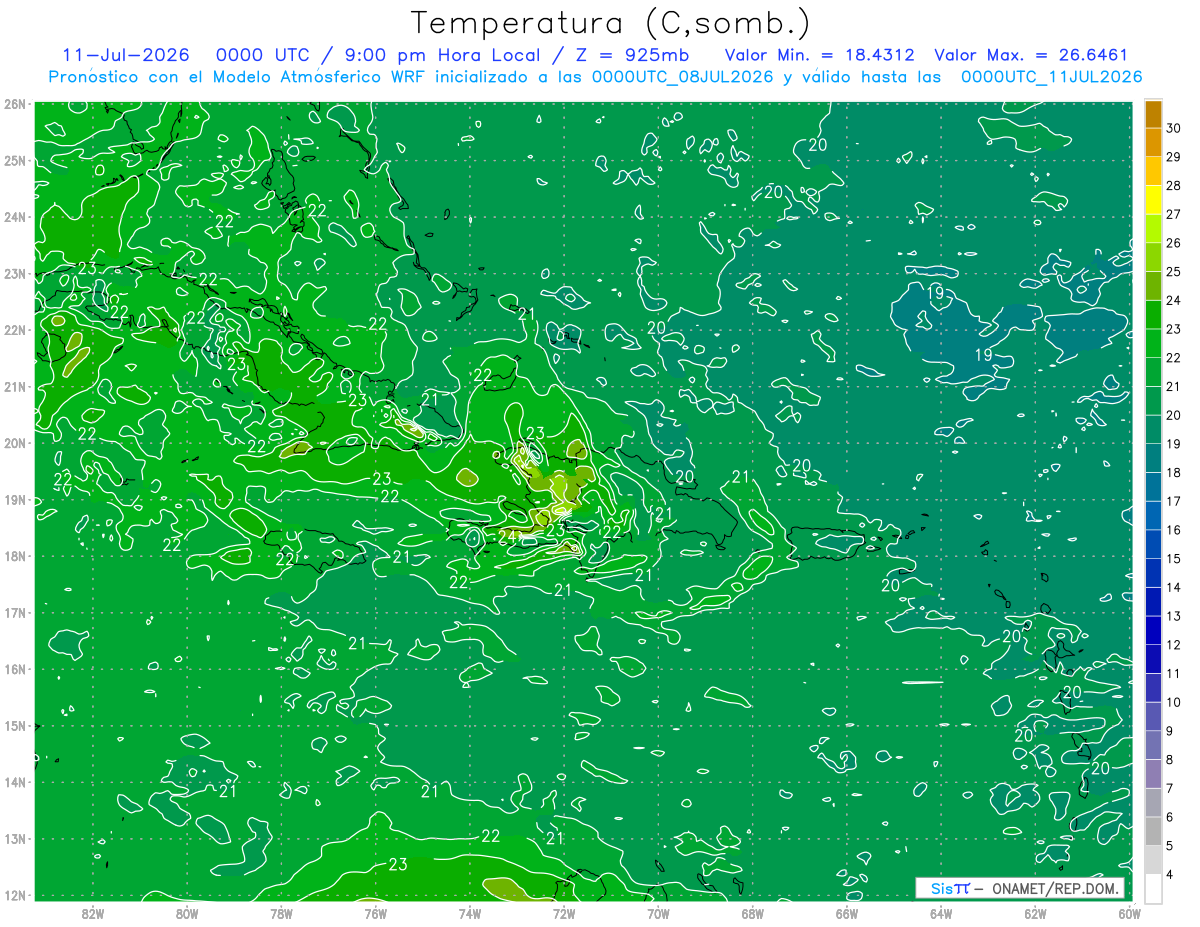Pick the orange legend segment between 29 and 30
1200x927 pixels.
click(x=1153, y=143)
